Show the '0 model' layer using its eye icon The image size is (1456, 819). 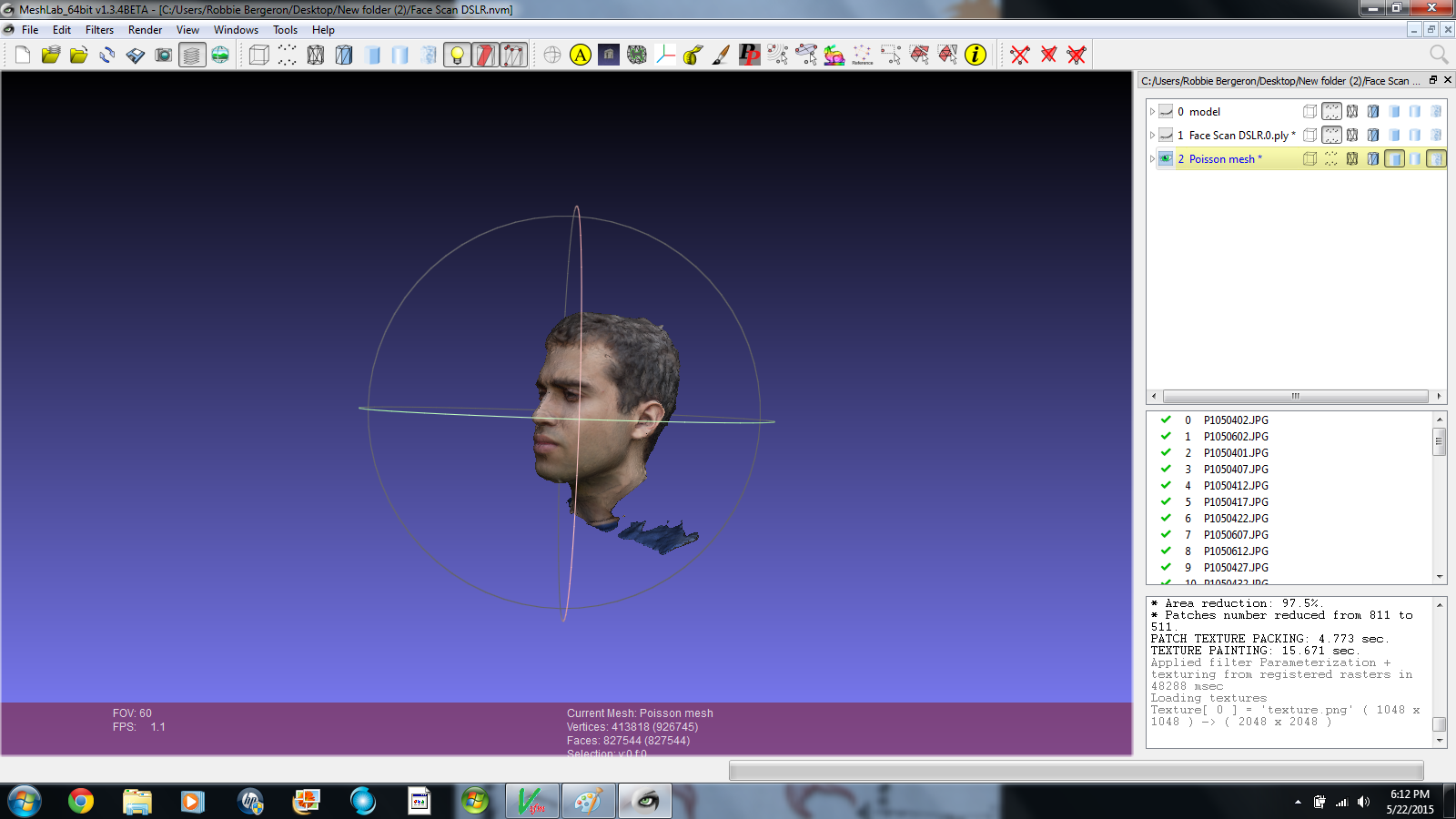1166,112
